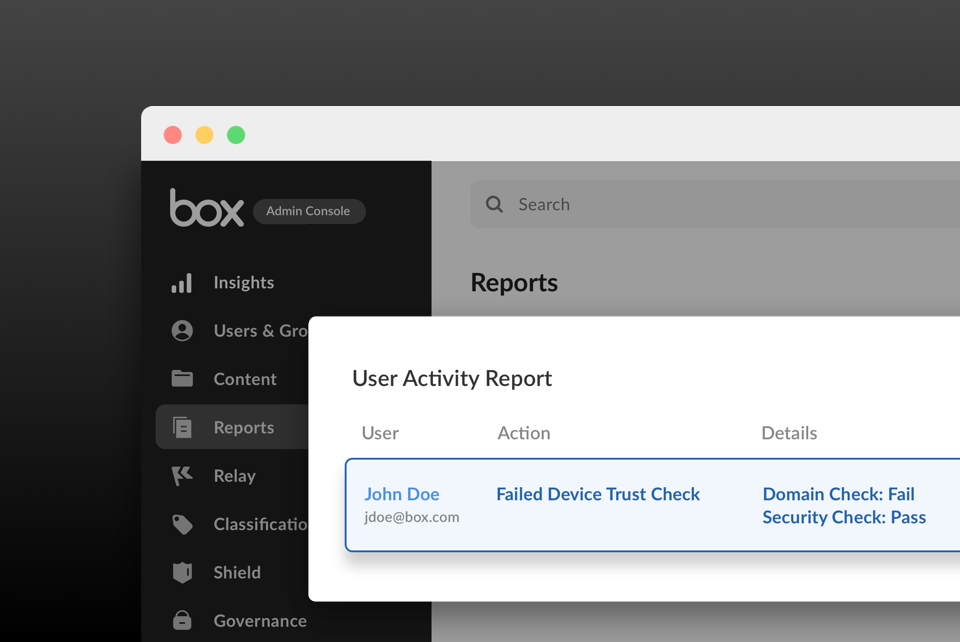Click the search magnifier icon

point(494,204)
